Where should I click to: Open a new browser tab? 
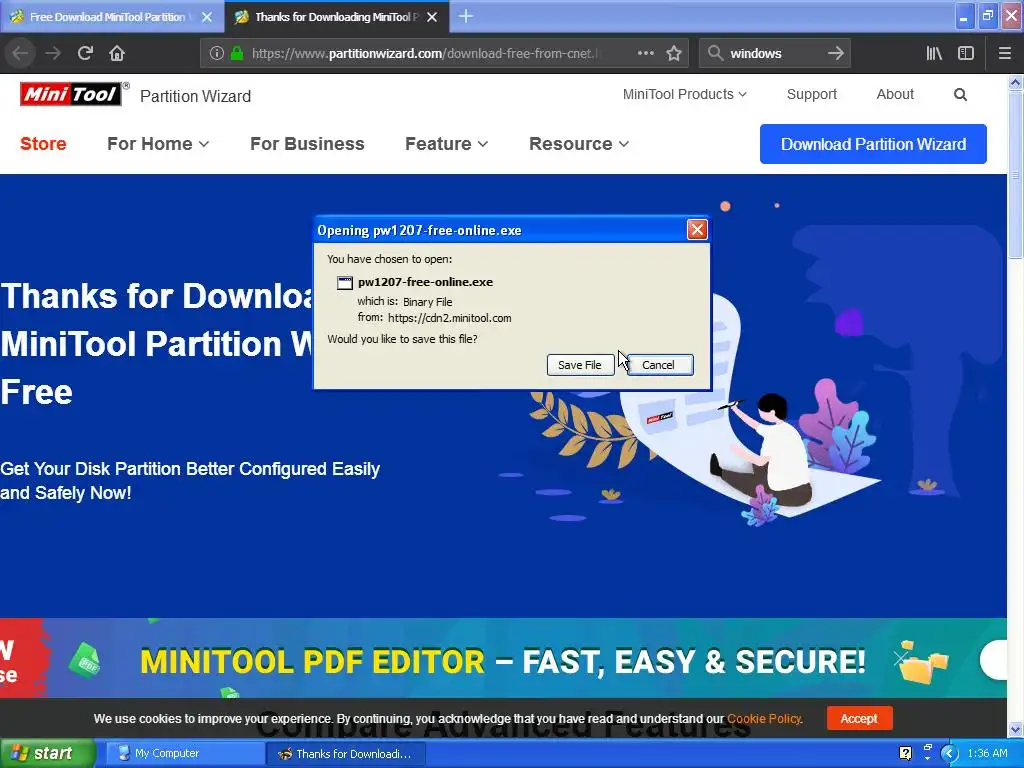click(x=466, y=16)
